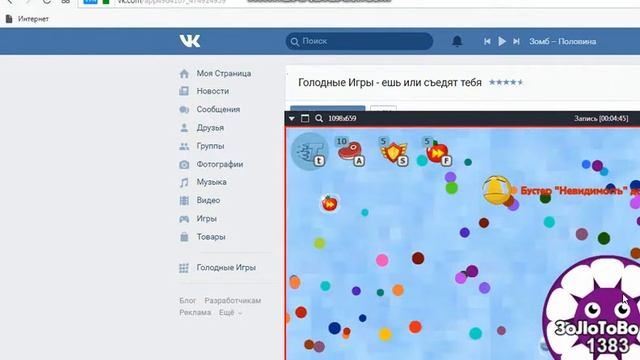Click the app star rating
The image size is (640, 360).
point(506,82)
